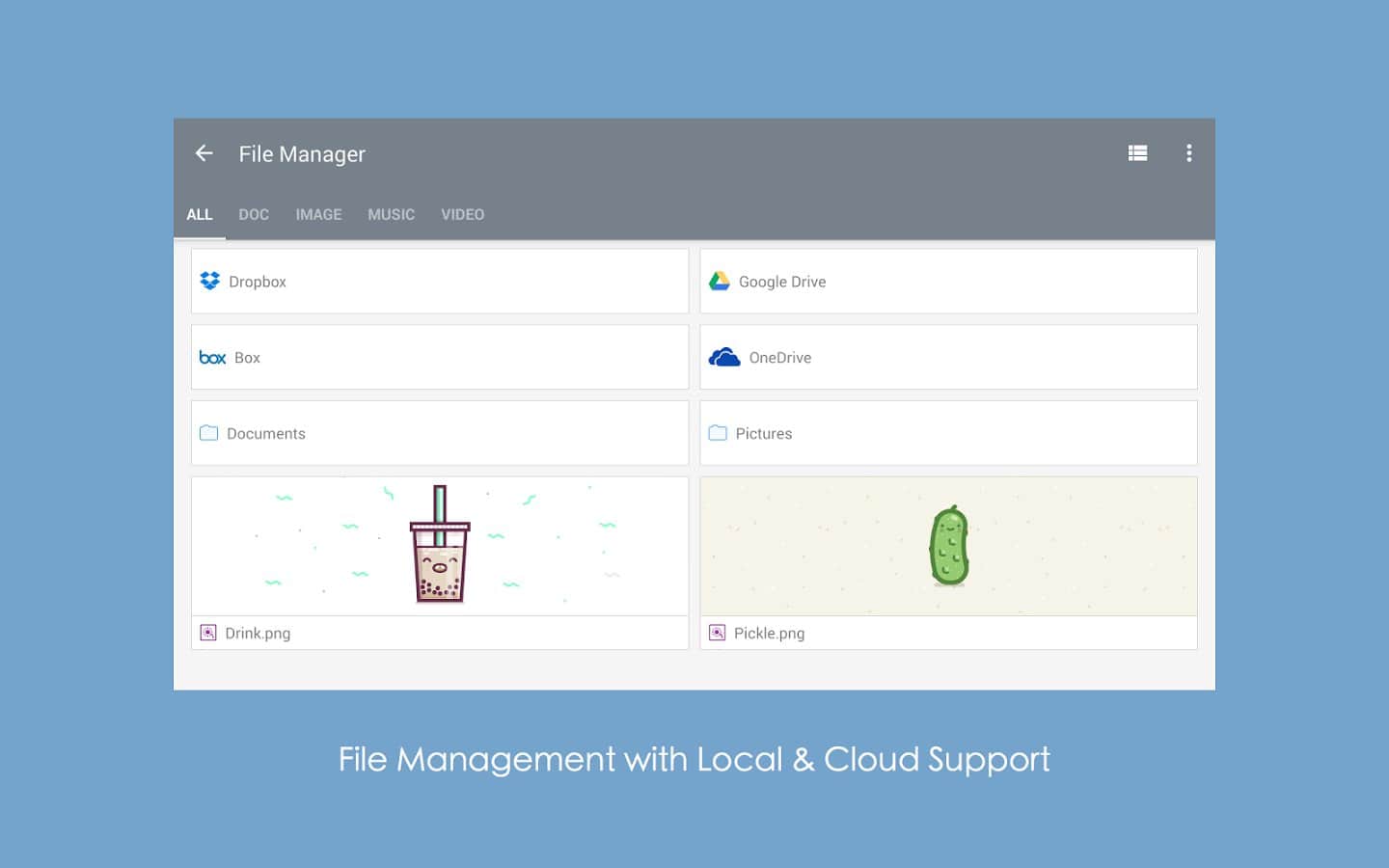Click the Dropbox logo icon
1389x868 pixels.
pyautogui.click(x=209, y=281)
